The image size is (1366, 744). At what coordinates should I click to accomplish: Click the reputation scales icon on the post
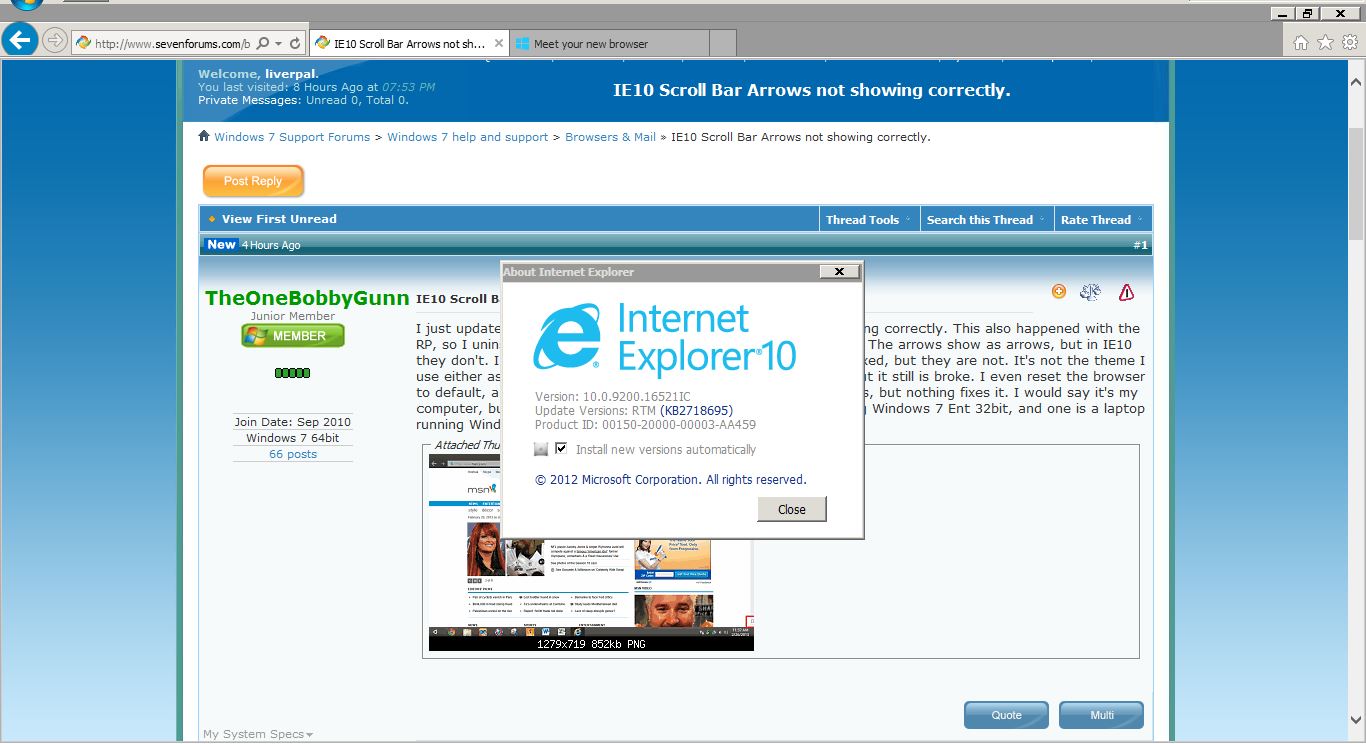coord(1091,292)
